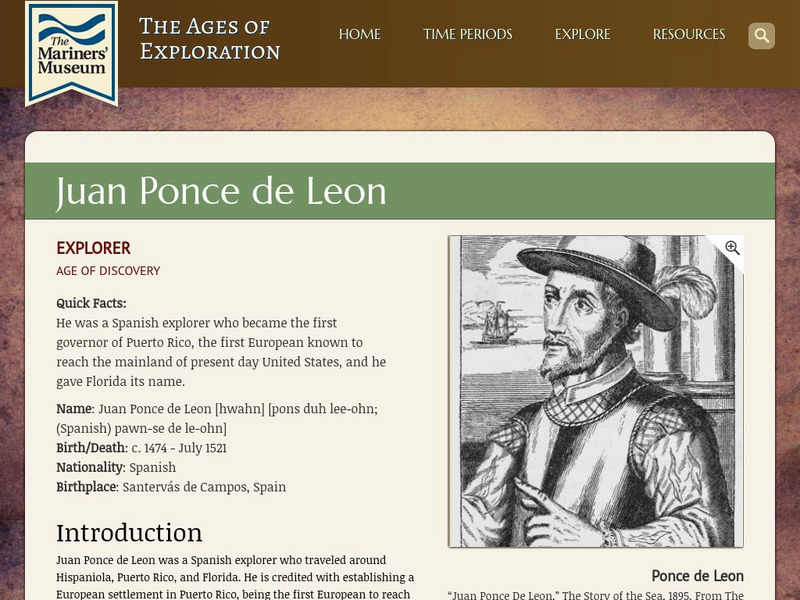Click the Birth/Death field label
The image size is (800, 600).
(91, 448)
